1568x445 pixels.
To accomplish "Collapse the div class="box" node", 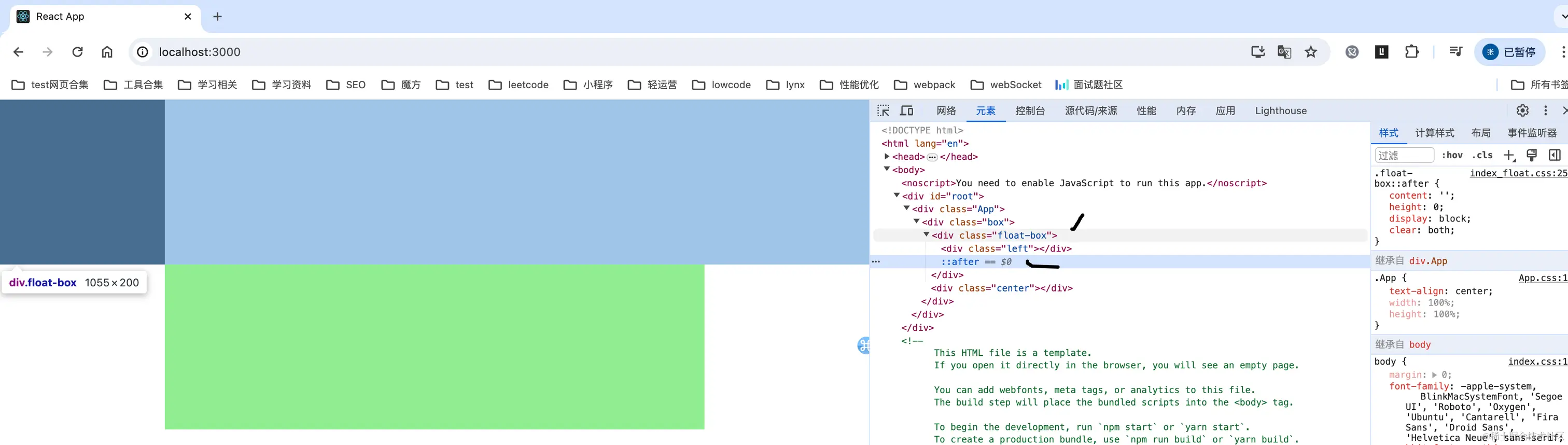I will [x=916, y=221].
